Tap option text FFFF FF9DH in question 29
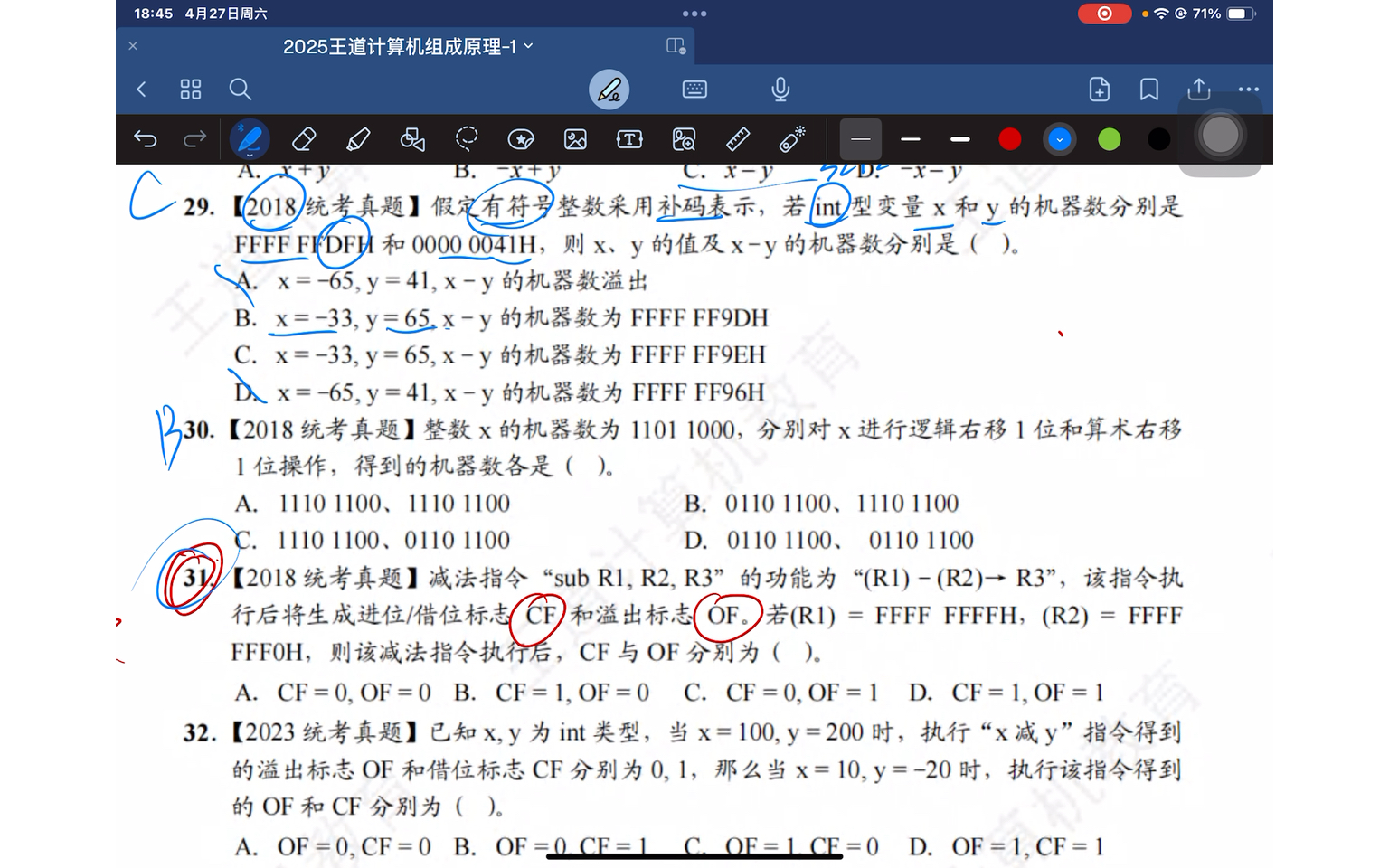The height and width of the screenshot is (868, 1389). tap(699, 318)
